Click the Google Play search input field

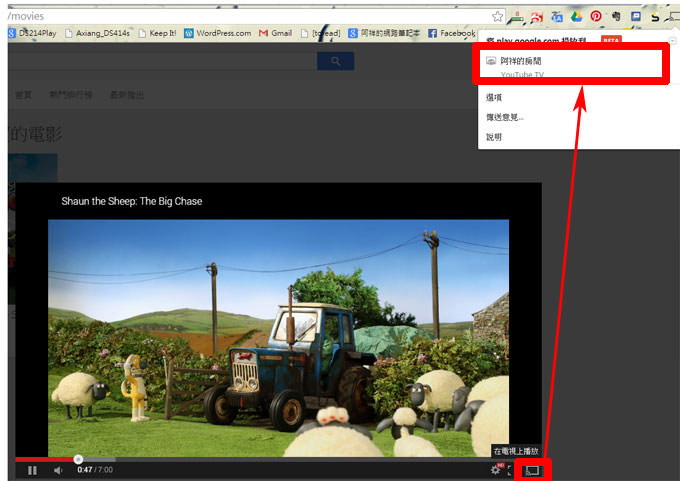163,61
